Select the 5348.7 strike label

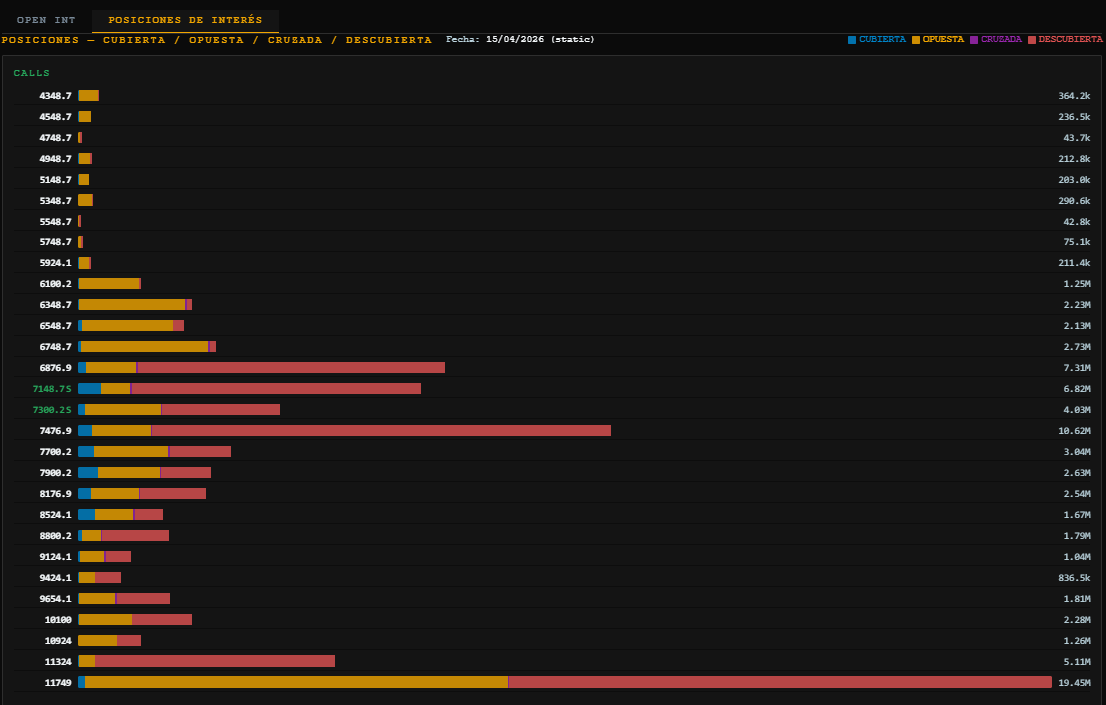55,201
